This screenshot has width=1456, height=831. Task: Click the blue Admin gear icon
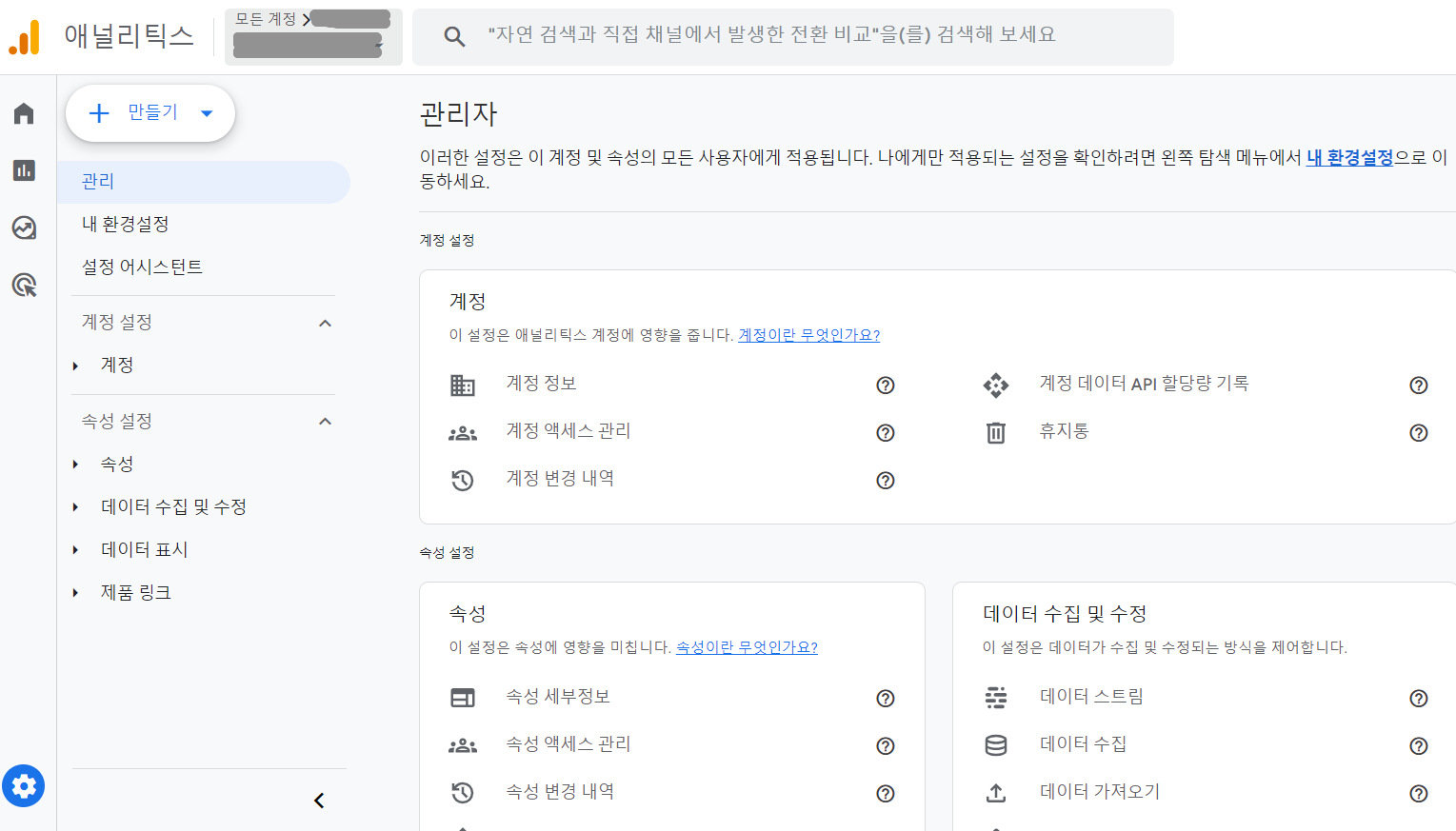pyautogui.click(x=24, y=785)
